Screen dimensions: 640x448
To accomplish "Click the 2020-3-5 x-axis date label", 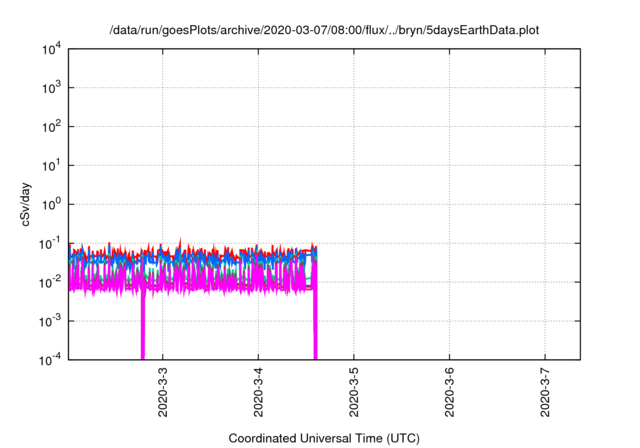I will click(354, 392).
